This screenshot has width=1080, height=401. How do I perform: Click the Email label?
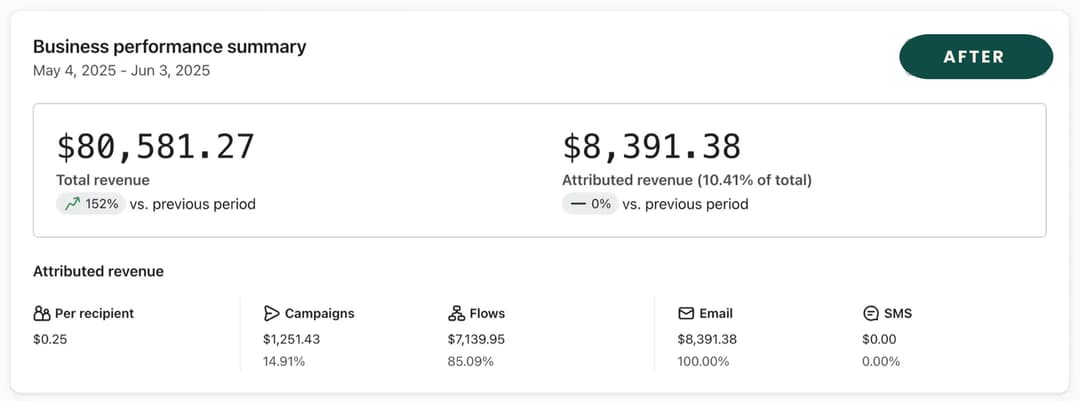(x=716, y=313)
